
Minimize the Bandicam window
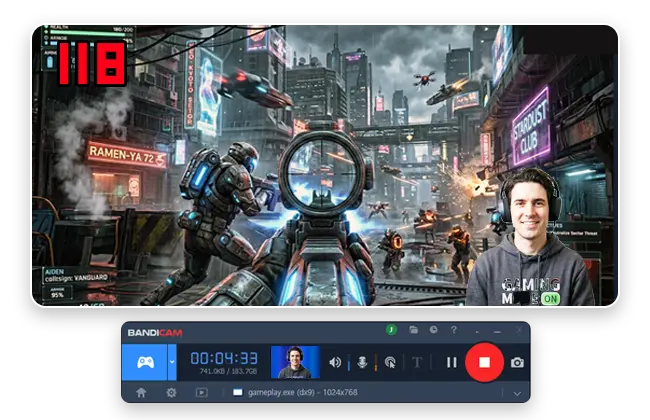click(497, 332)
